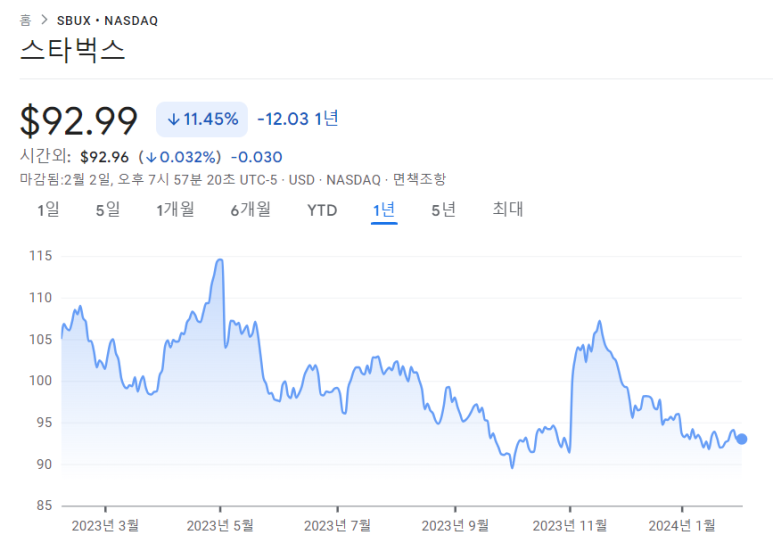Click the 105 y-axis label
This screenshot has width=773, height=543.
click(40, 339)
